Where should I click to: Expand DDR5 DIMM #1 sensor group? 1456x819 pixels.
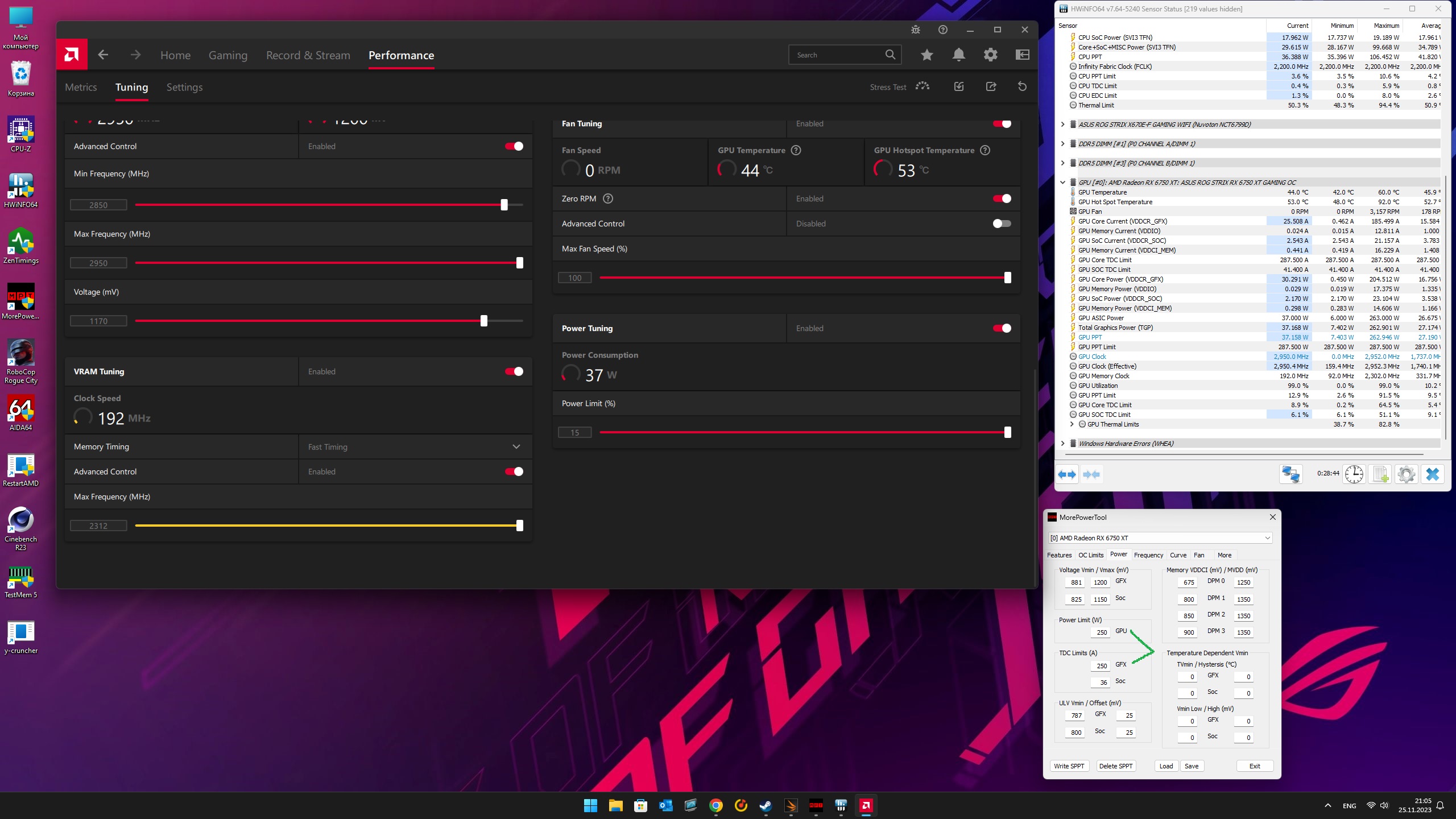coord(1062,144)
